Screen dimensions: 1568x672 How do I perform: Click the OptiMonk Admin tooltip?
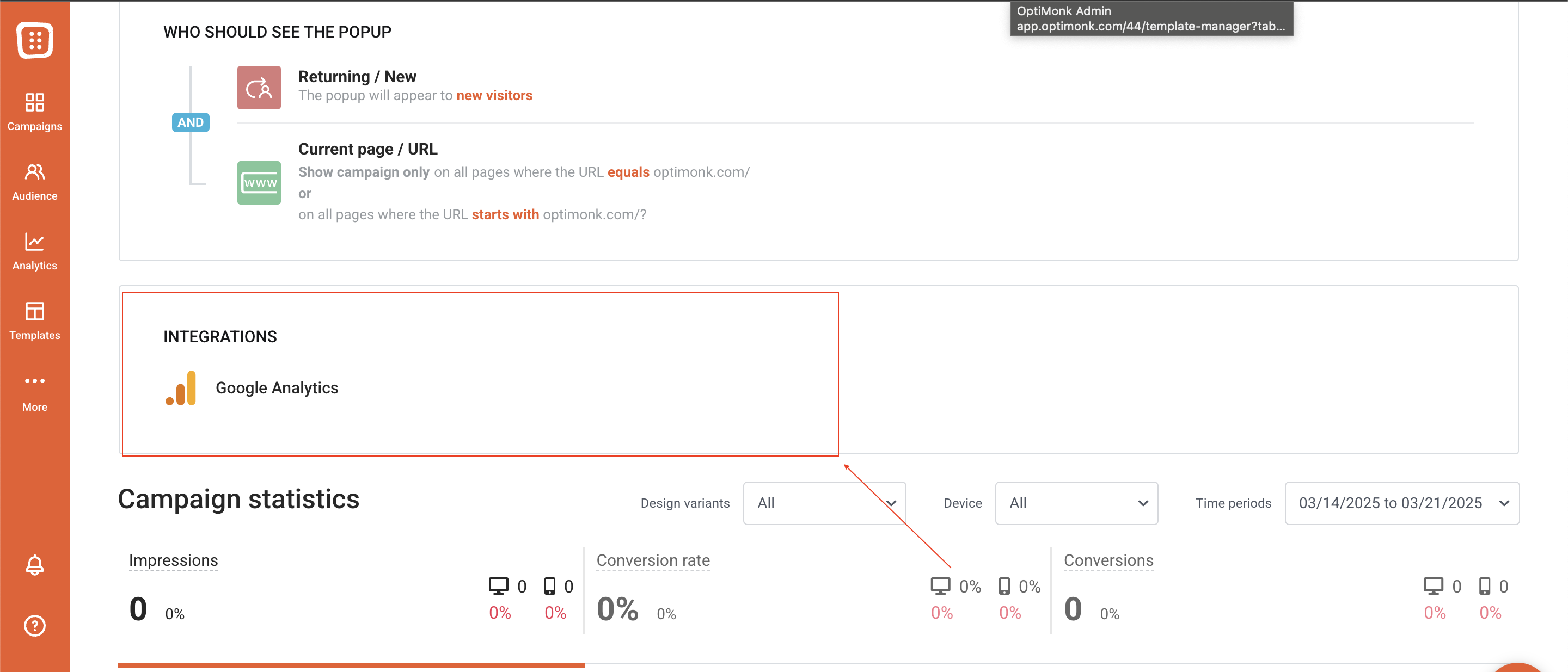1151,19
